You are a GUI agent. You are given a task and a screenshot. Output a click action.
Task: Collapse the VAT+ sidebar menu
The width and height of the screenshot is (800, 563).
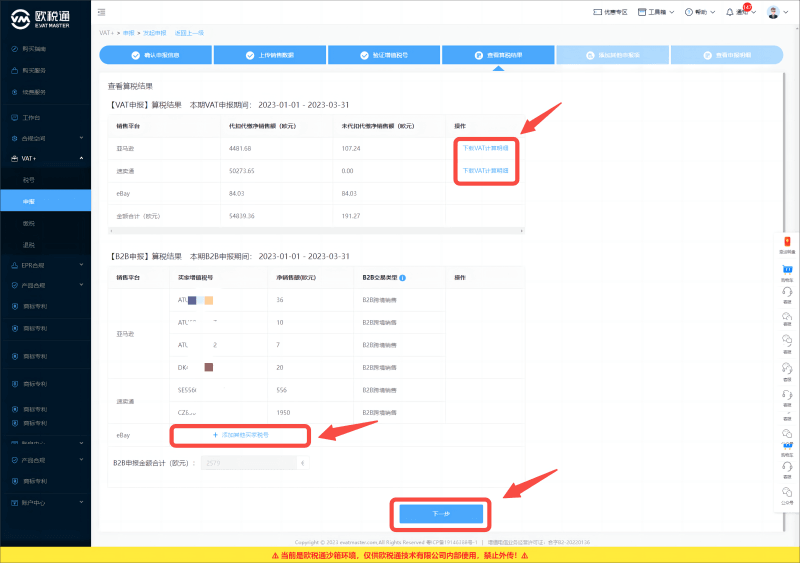(x=45, y=159)
